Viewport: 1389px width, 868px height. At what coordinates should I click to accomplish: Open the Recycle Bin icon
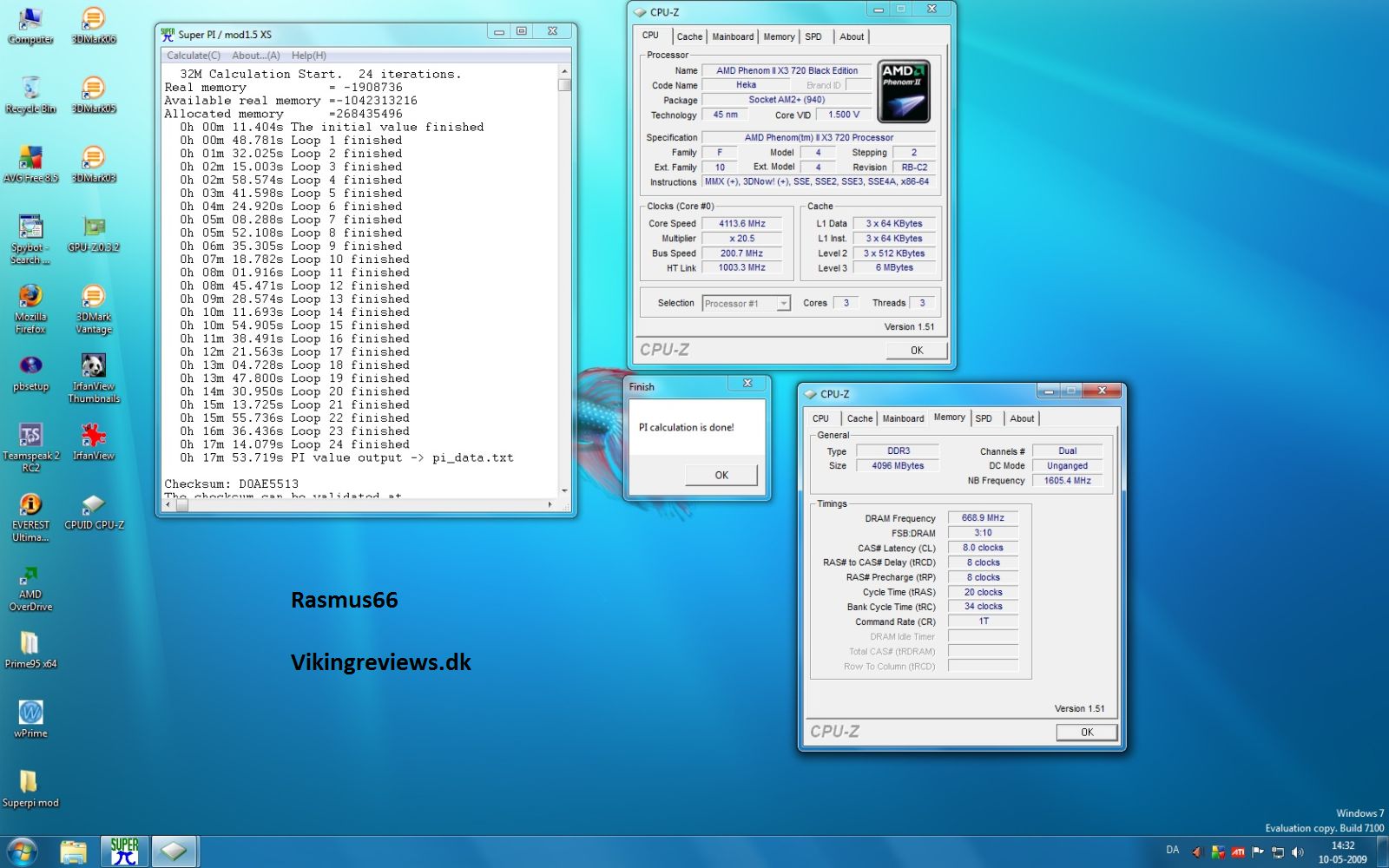click(x=30, y=94)
